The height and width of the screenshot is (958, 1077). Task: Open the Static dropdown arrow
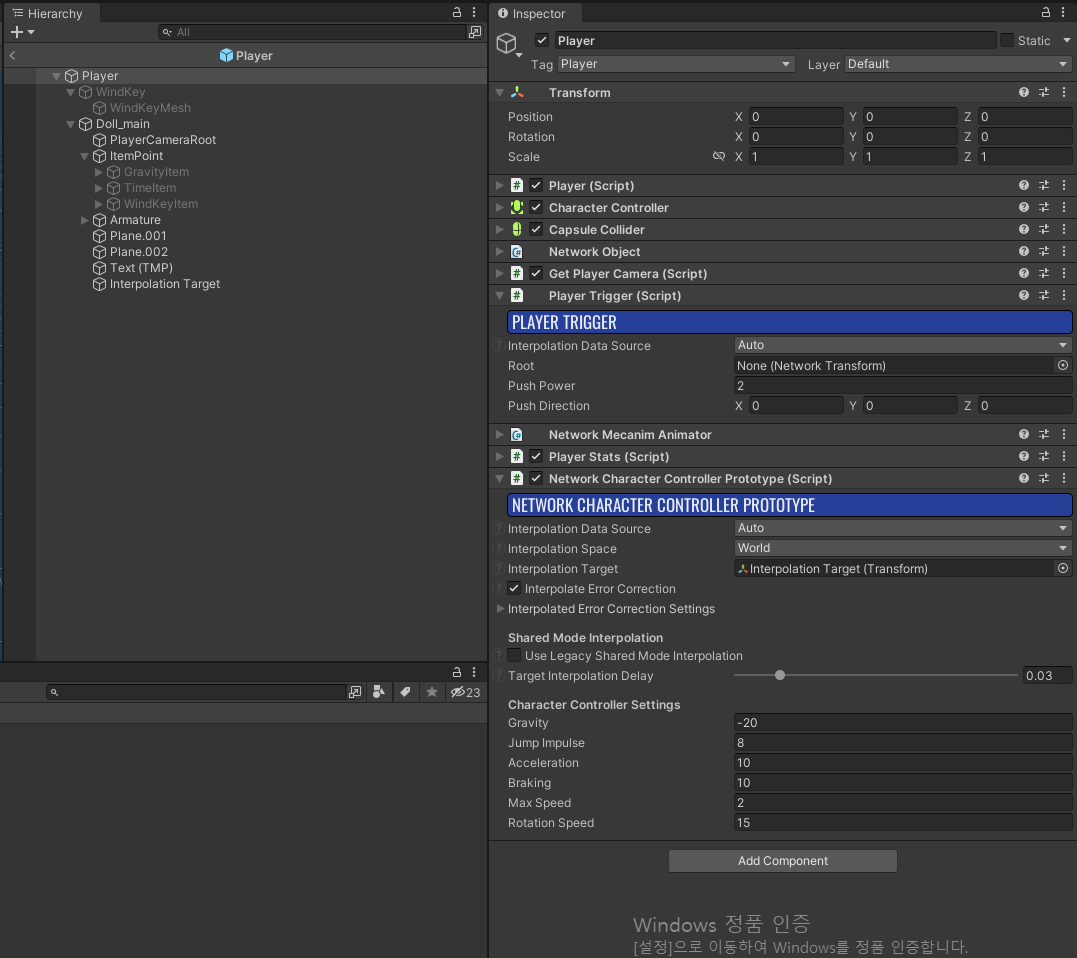pos(1066,41)
